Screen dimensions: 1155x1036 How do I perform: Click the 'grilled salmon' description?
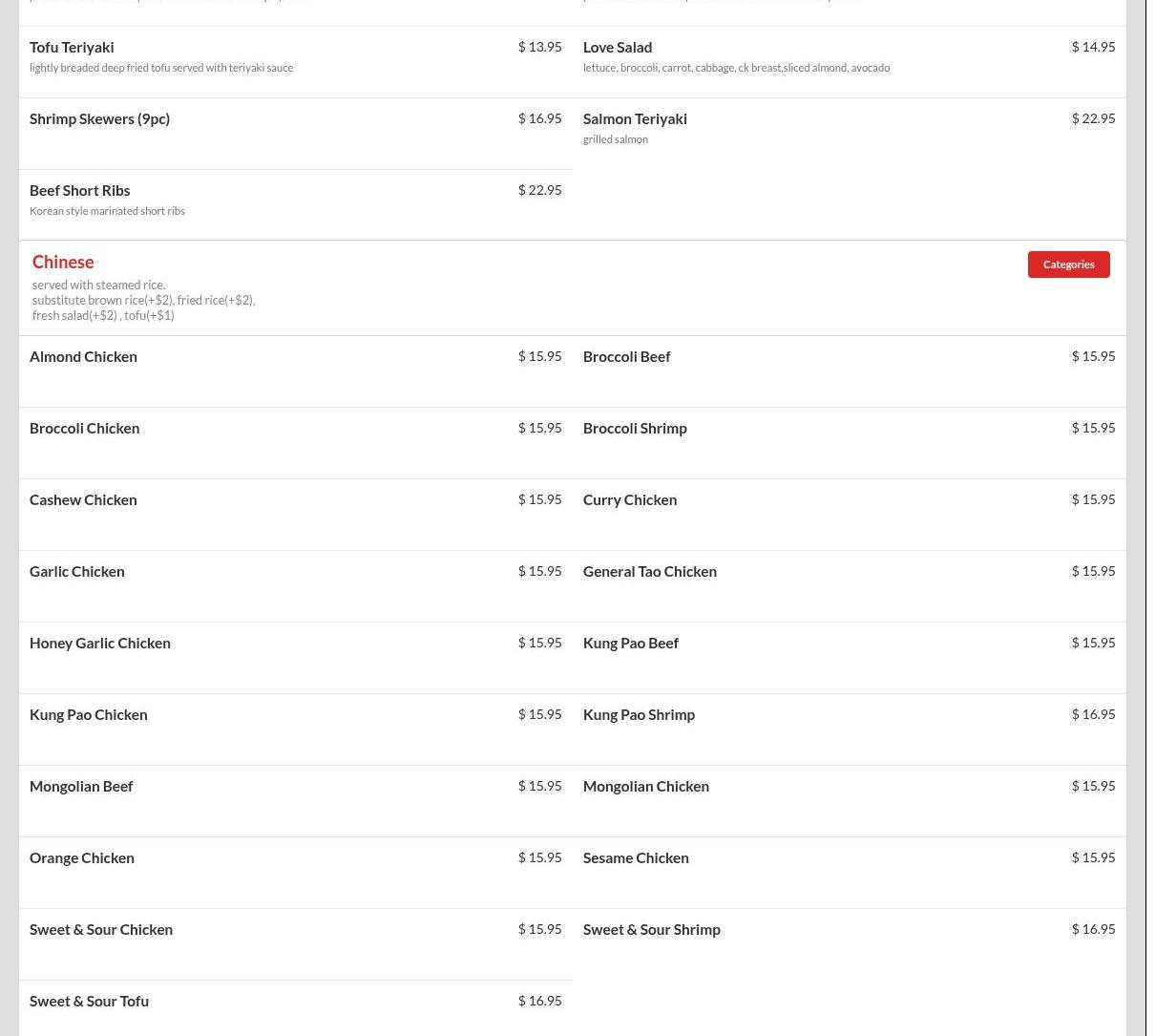(616, 139)
